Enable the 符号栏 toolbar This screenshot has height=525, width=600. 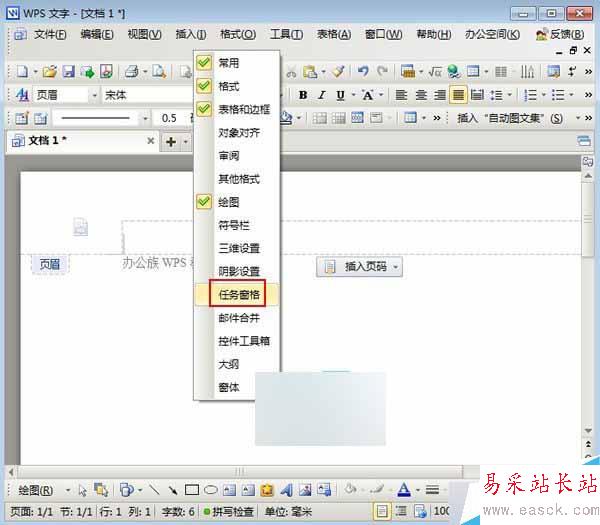pos(237,225)
